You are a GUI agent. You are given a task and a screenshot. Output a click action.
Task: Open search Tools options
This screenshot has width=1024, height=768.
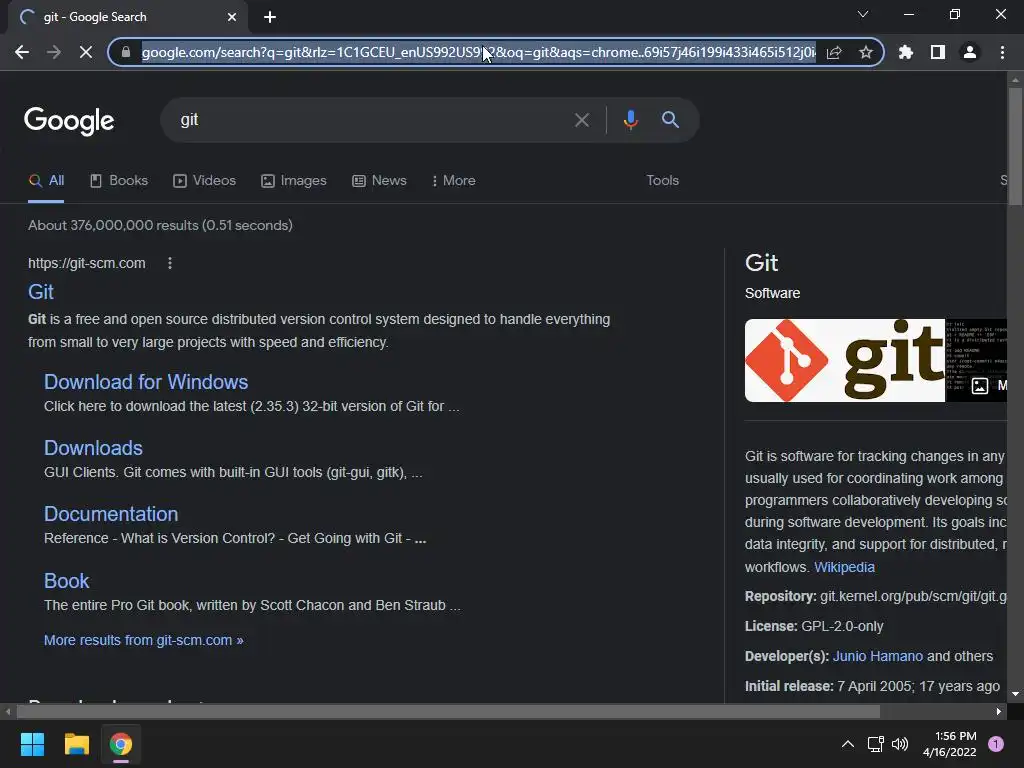coord(662,180)
